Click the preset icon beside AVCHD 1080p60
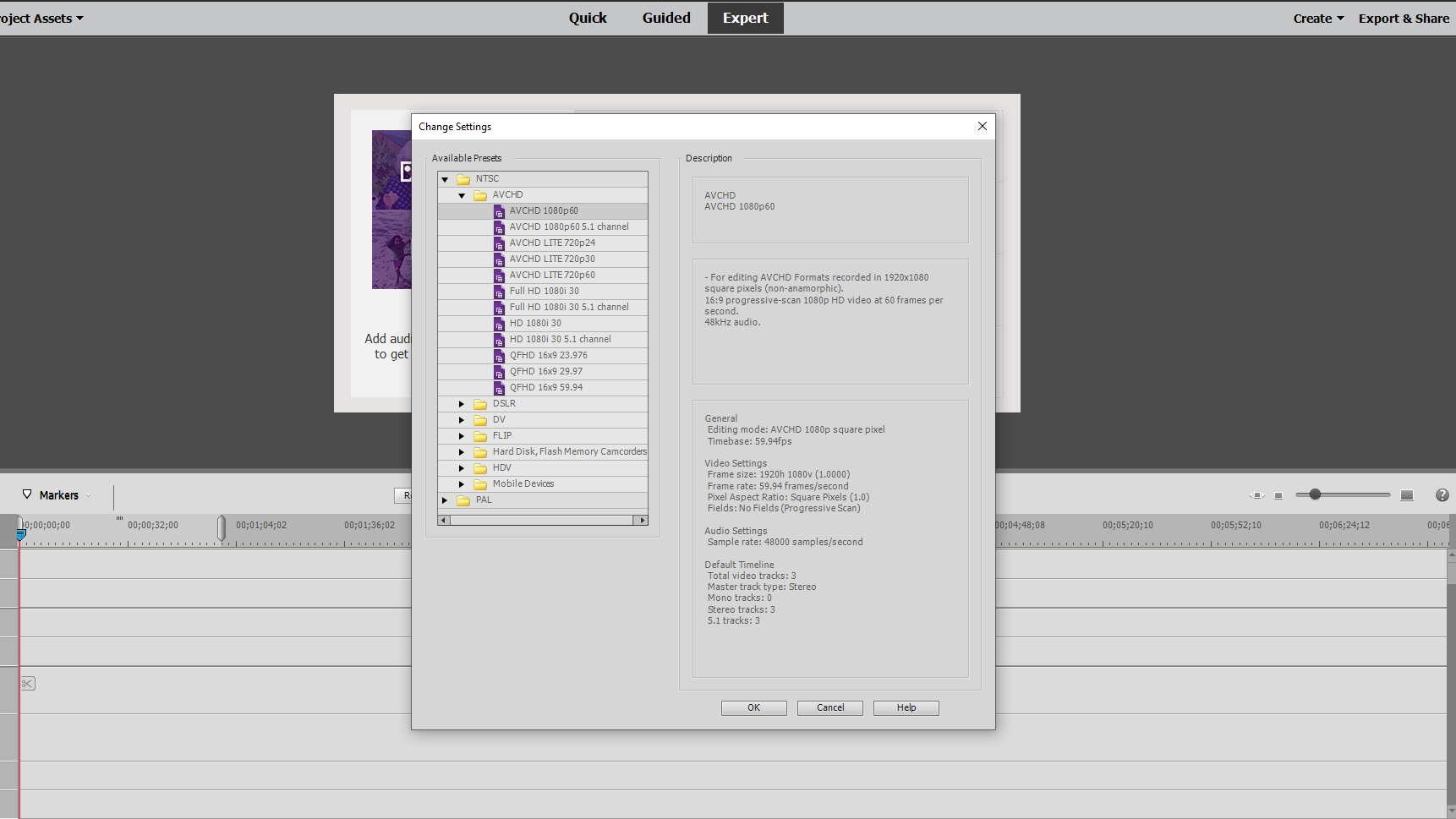The width and height of the screenshot is (1456, 819). 499,211
